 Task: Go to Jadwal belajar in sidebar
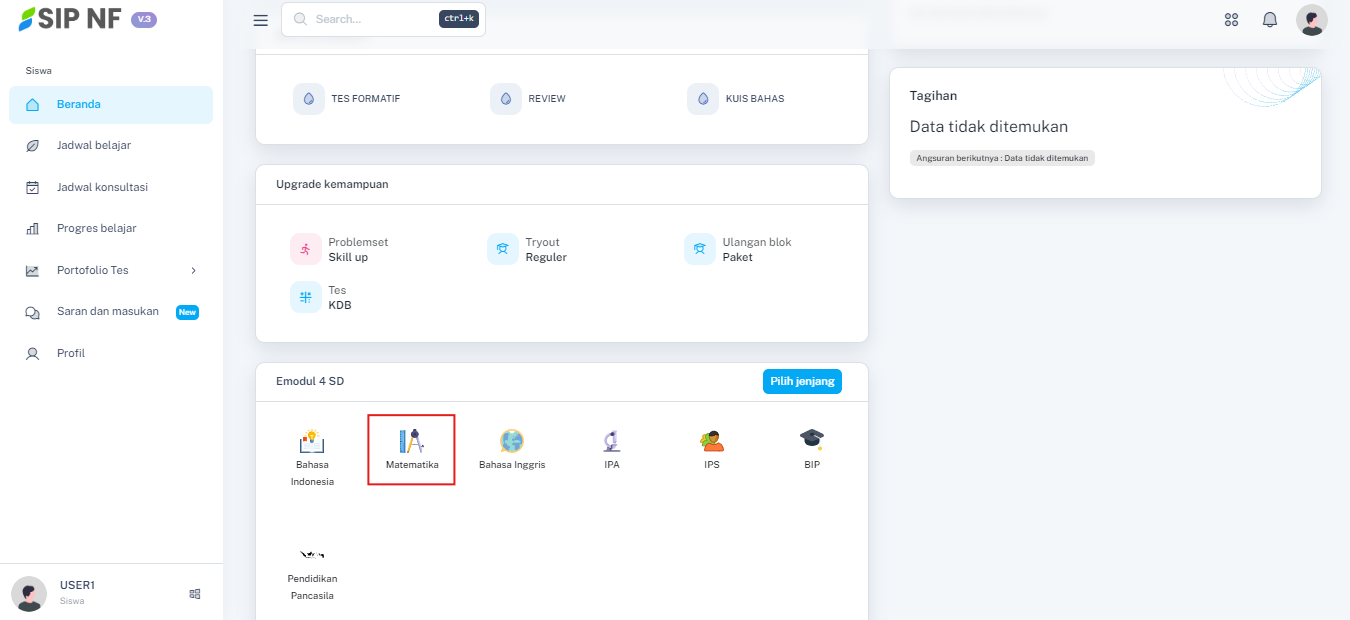[94, 145]
